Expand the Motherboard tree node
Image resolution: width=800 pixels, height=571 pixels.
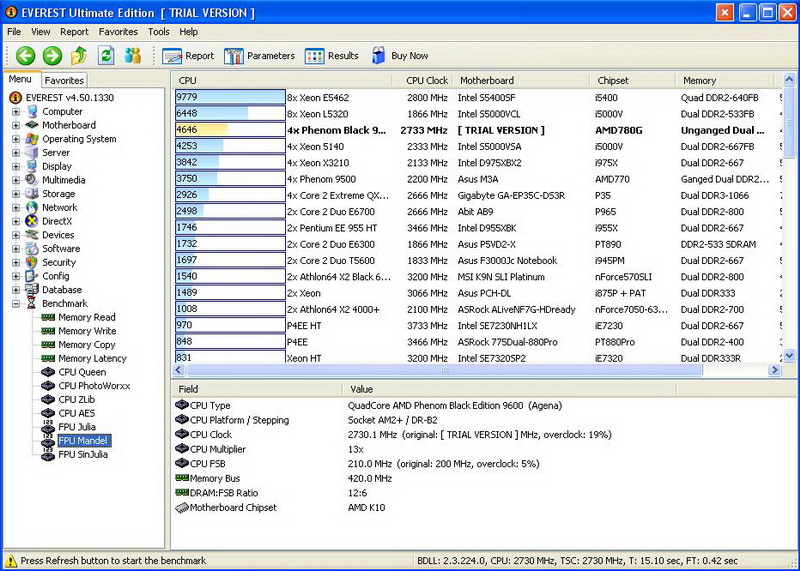point(16,125)
